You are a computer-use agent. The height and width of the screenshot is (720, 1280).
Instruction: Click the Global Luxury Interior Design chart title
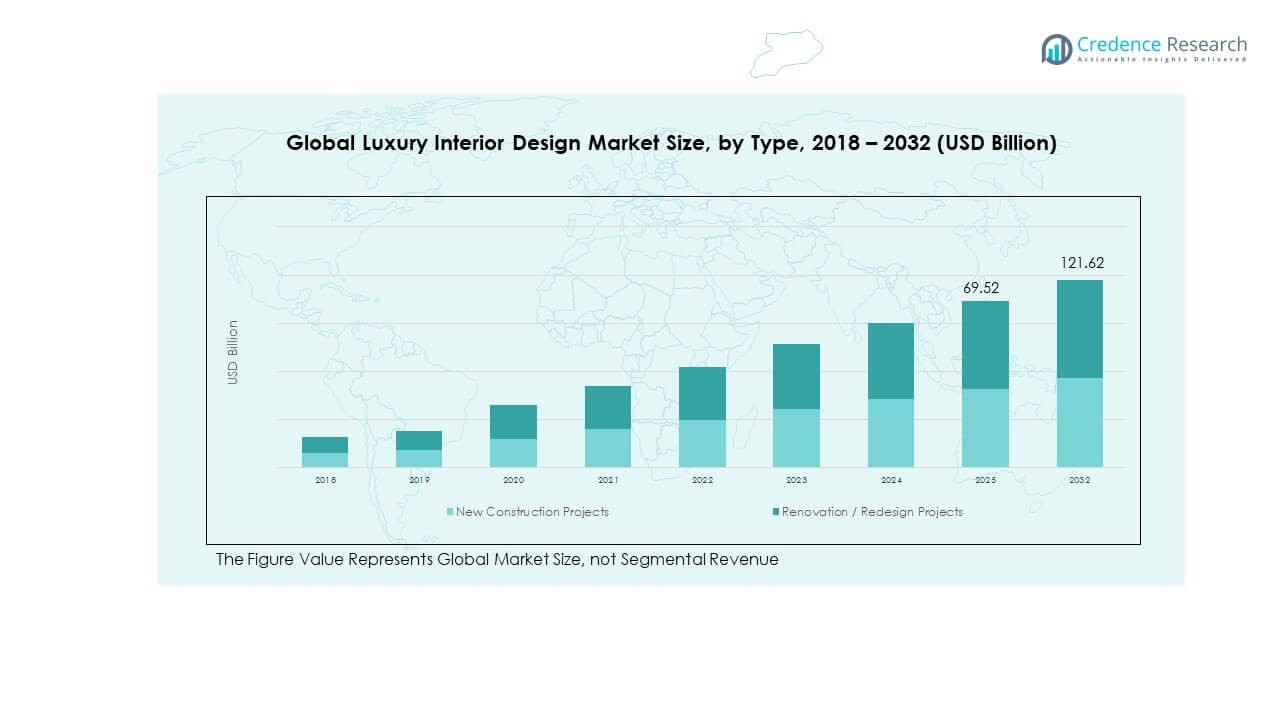pos(671,143)
